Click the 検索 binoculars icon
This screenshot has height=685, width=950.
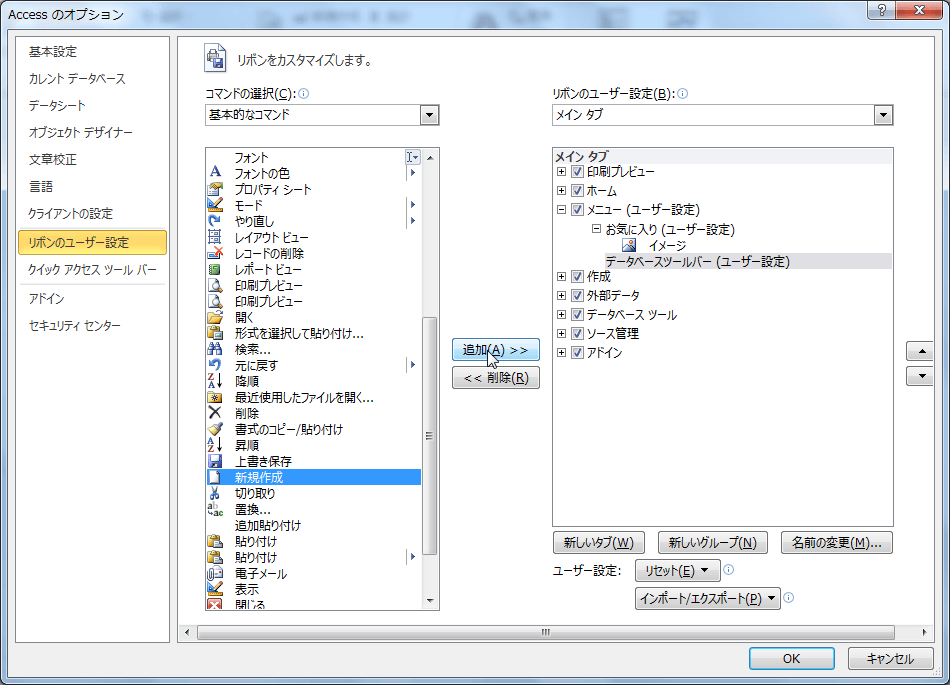[215, 349]
